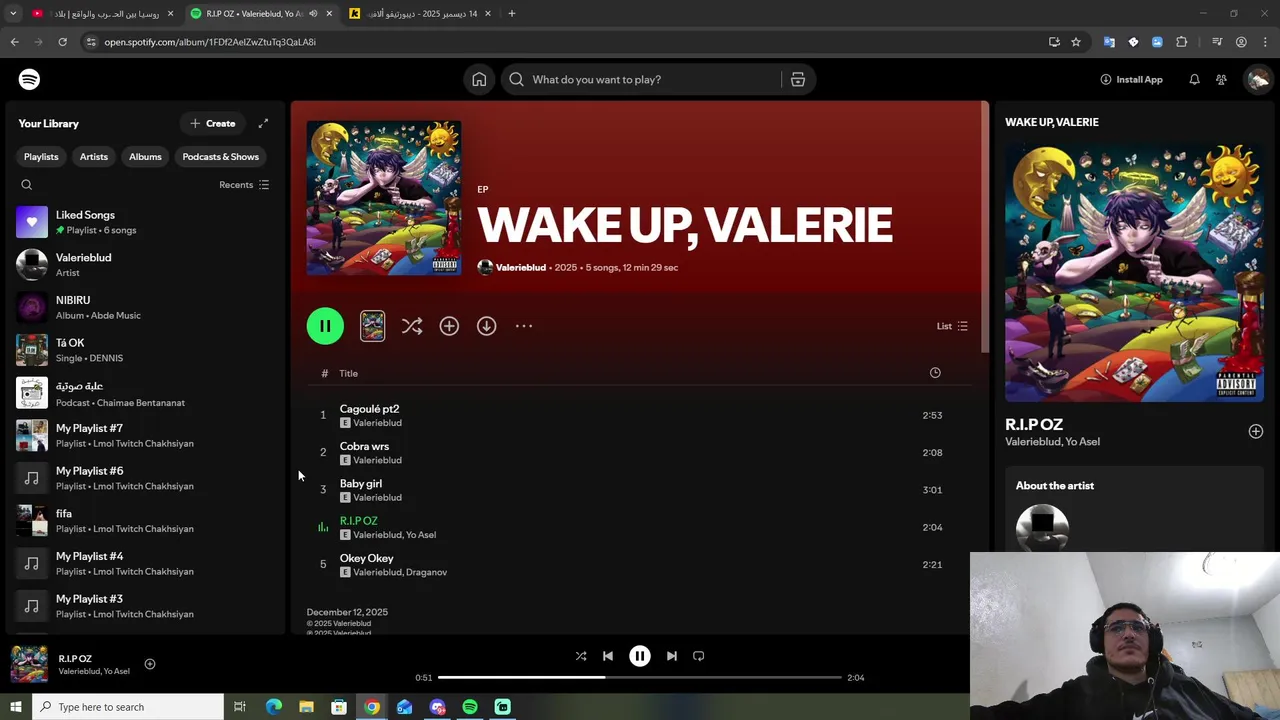
Task: Add album to Your Library plus icon
Action: pos(449,326)
